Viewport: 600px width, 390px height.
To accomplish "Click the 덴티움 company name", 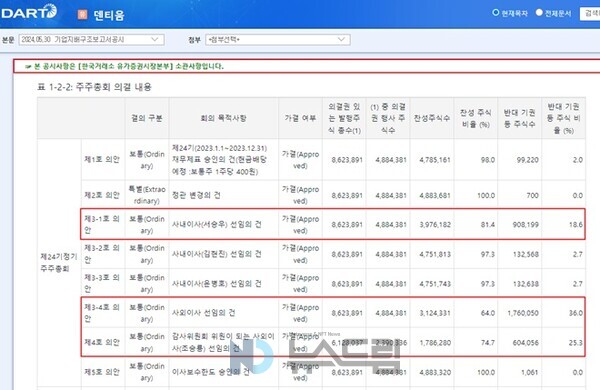I will (x=109, y=15).
